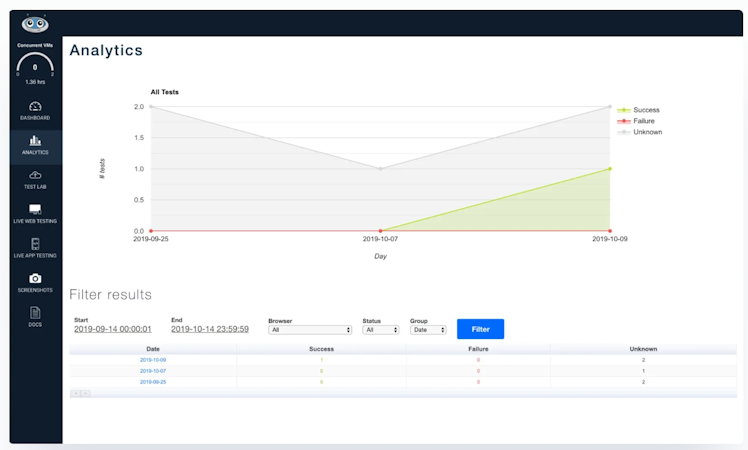Open Test Lab from sidebar
The image size is (748, 450).
tap(35, 180)
